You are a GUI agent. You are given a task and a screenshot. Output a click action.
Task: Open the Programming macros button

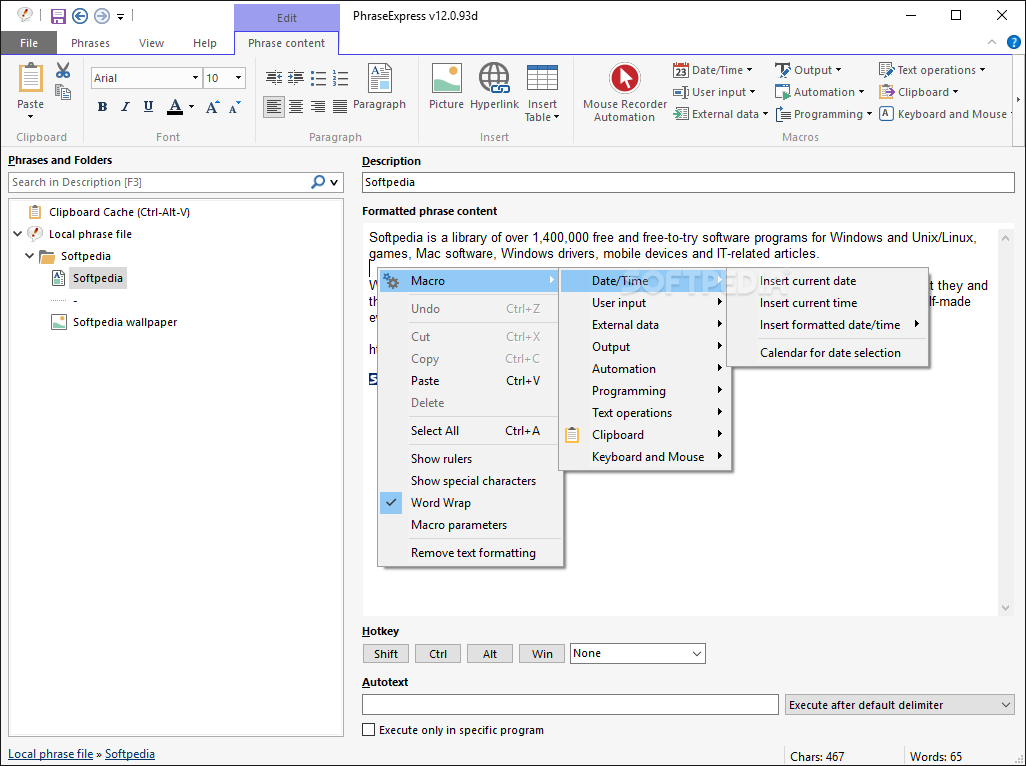(824, 114)
